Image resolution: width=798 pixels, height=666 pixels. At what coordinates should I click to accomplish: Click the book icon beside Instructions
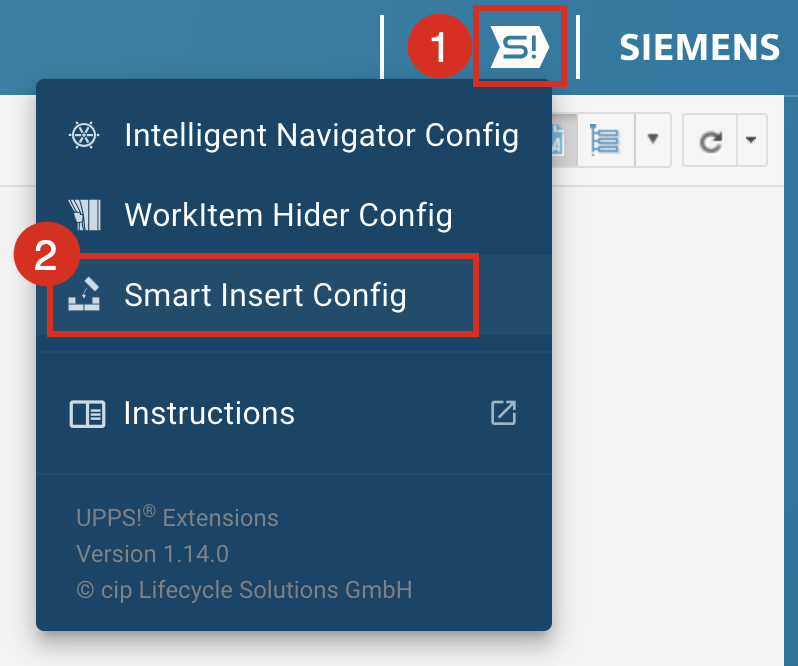pos(87,414)
